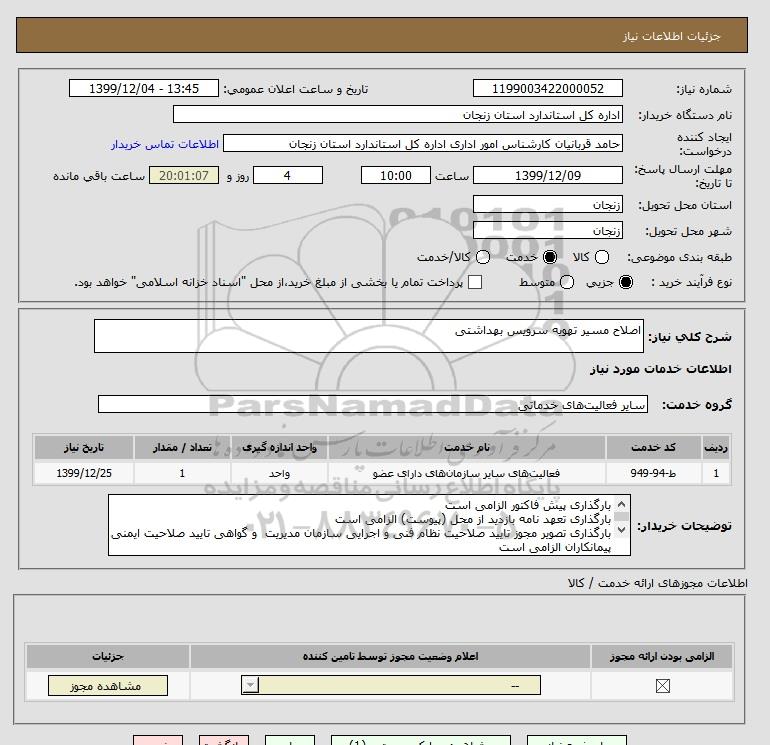
Task: Click the نام خدمت column header
Action: 467,447
